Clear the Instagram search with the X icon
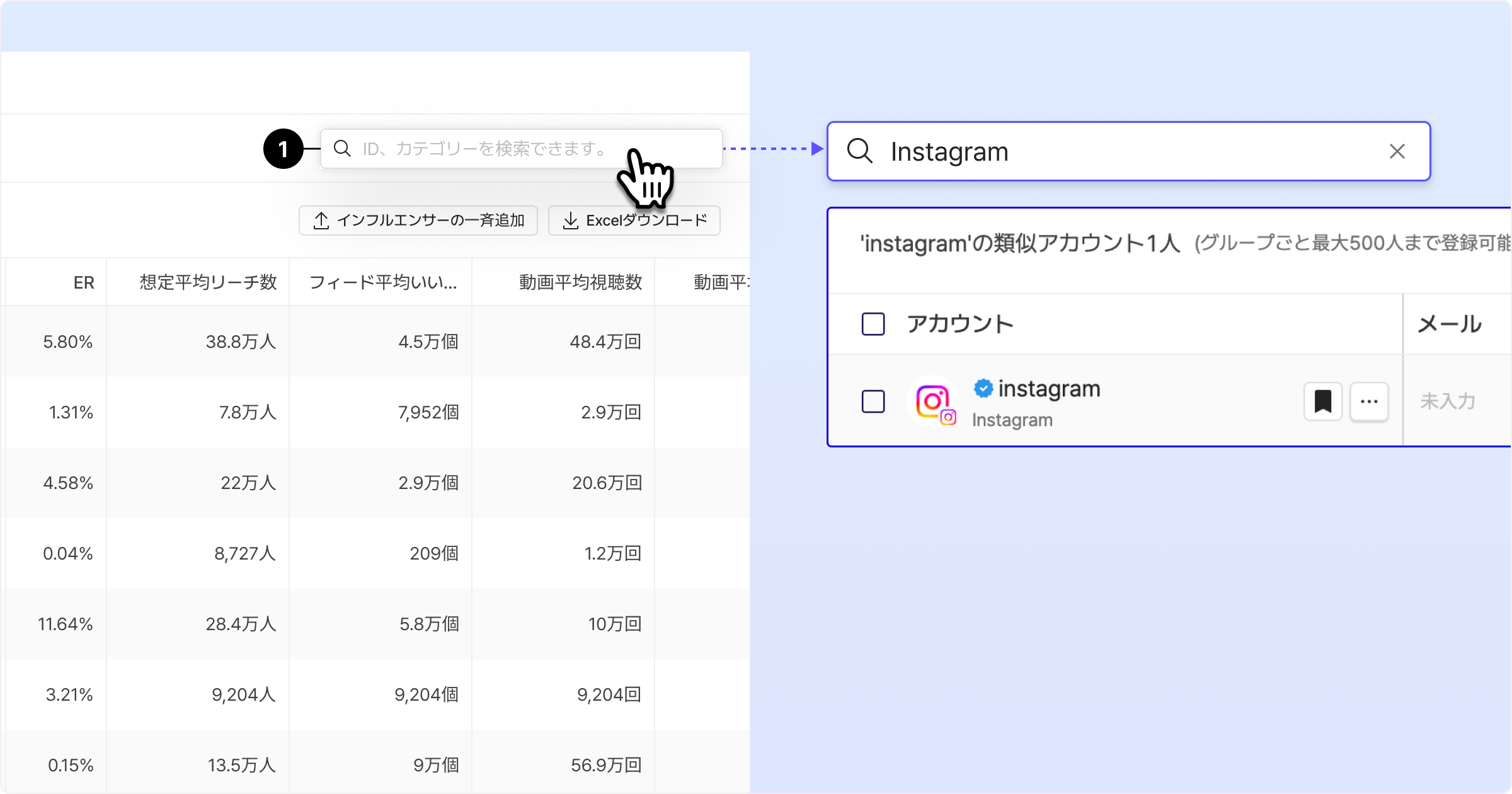This screenshot has width=1512, height=794. point(1397,151)
